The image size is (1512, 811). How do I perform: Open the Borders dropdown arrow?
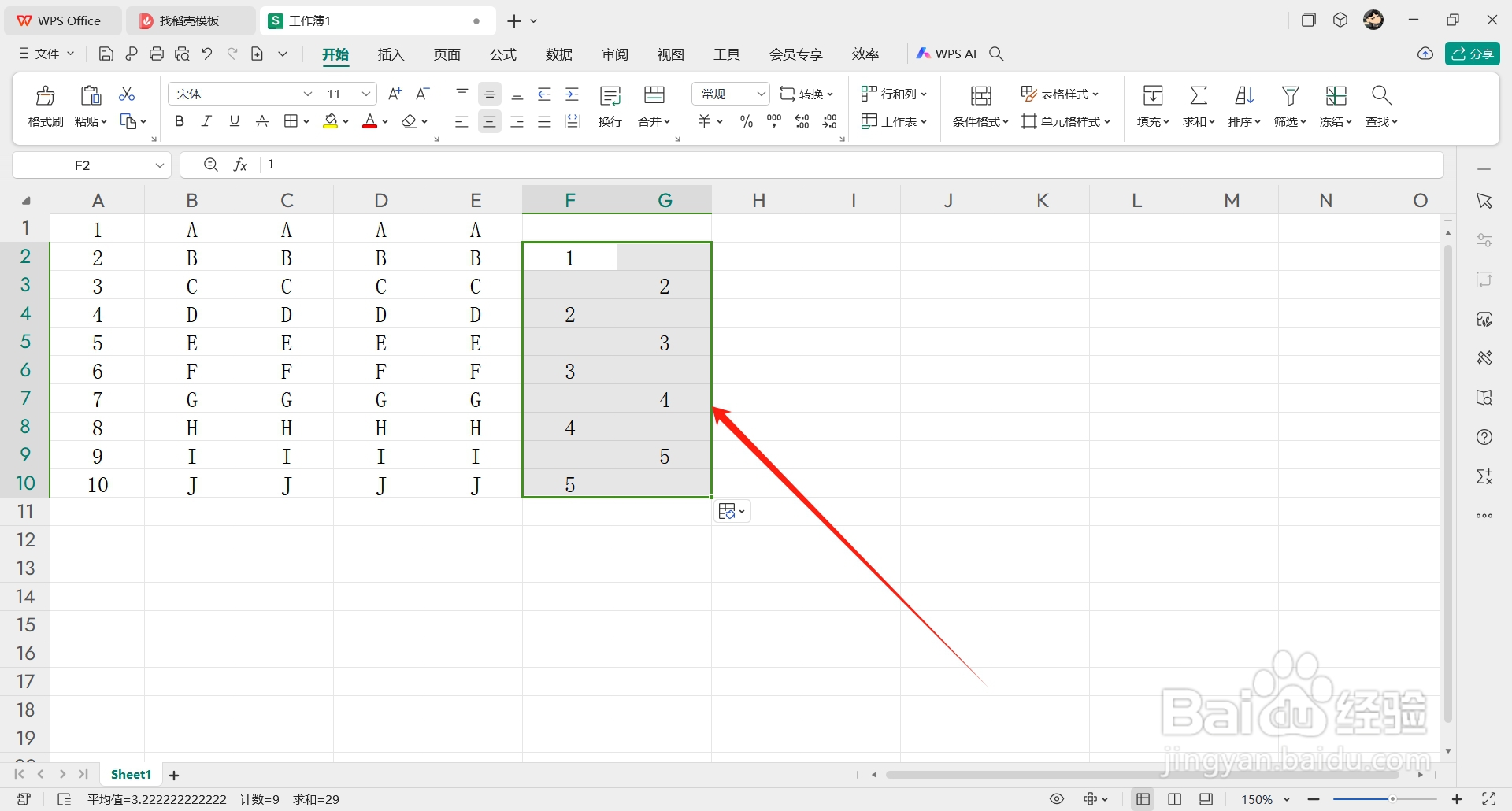coord(306,121)
